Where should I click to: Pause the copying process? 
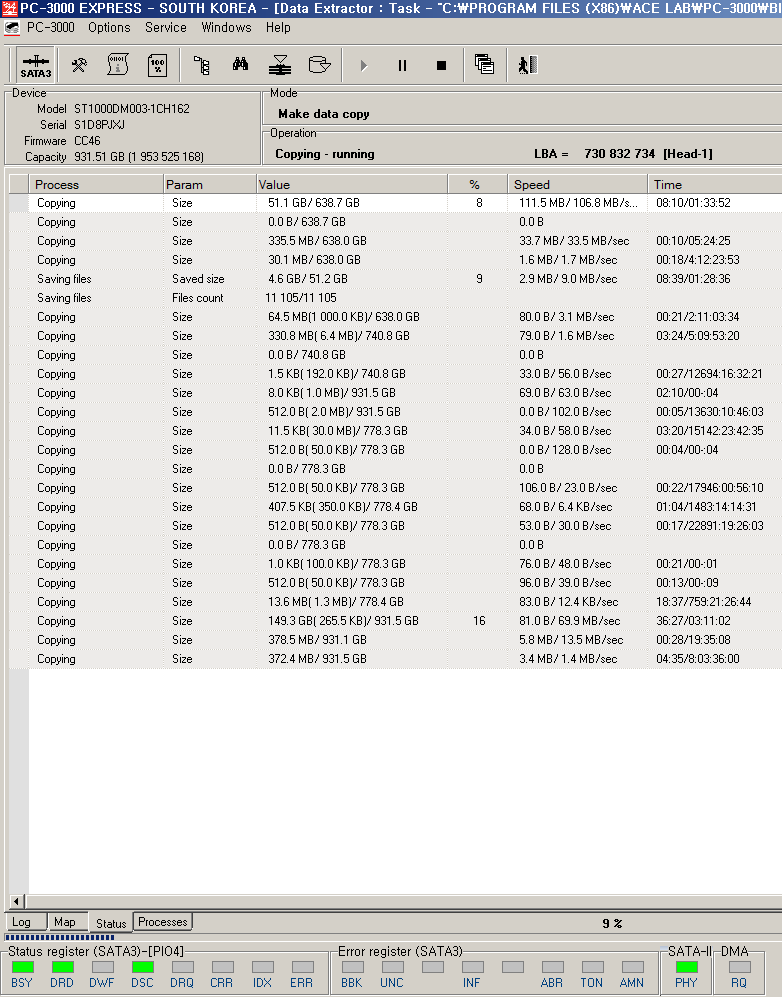tap(402, 65)
